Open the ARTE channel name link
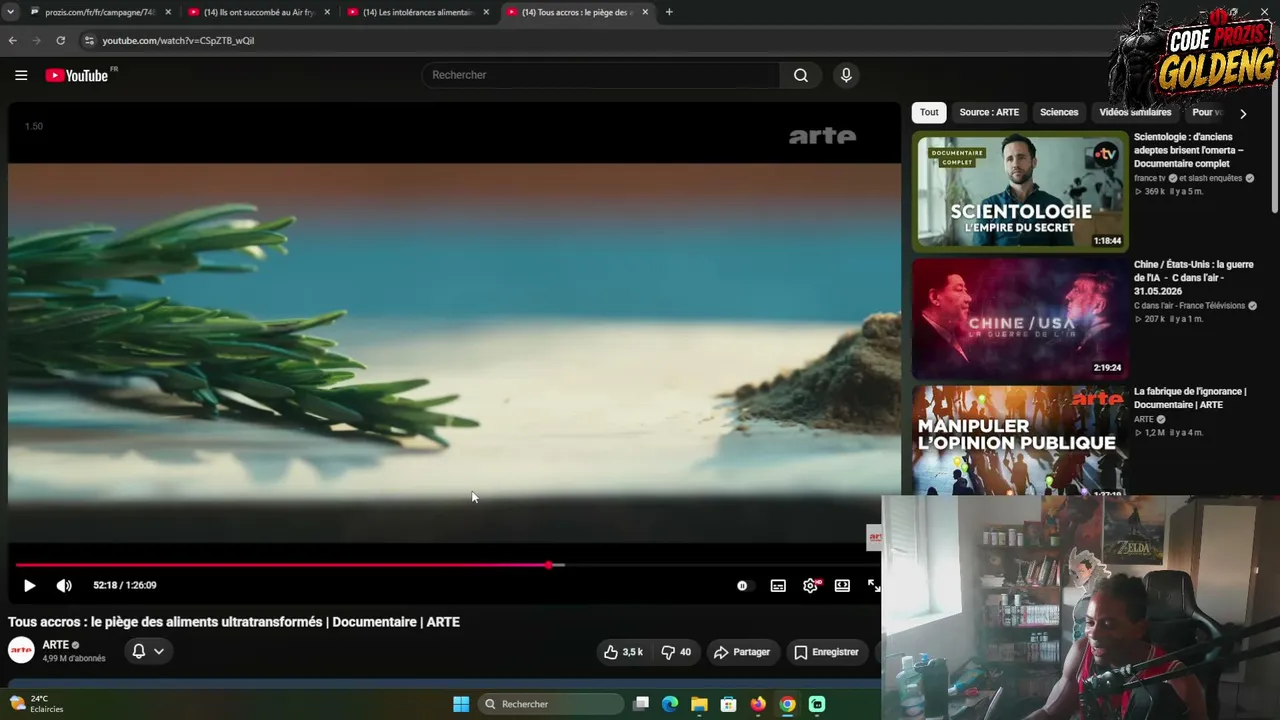 click(x=56, y=645)
